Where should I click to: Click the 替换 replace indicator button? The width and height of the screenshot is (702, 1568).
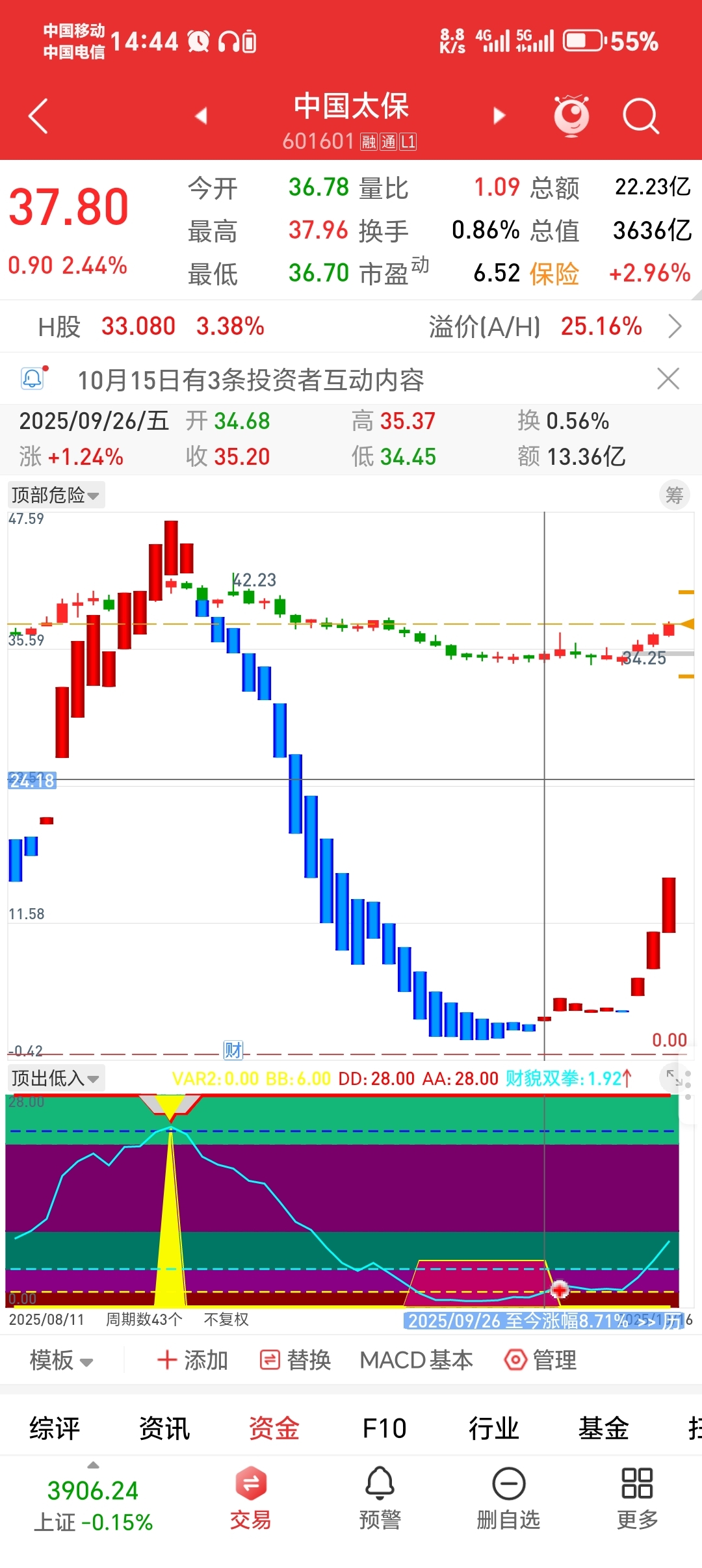(x=296, y=1360)
